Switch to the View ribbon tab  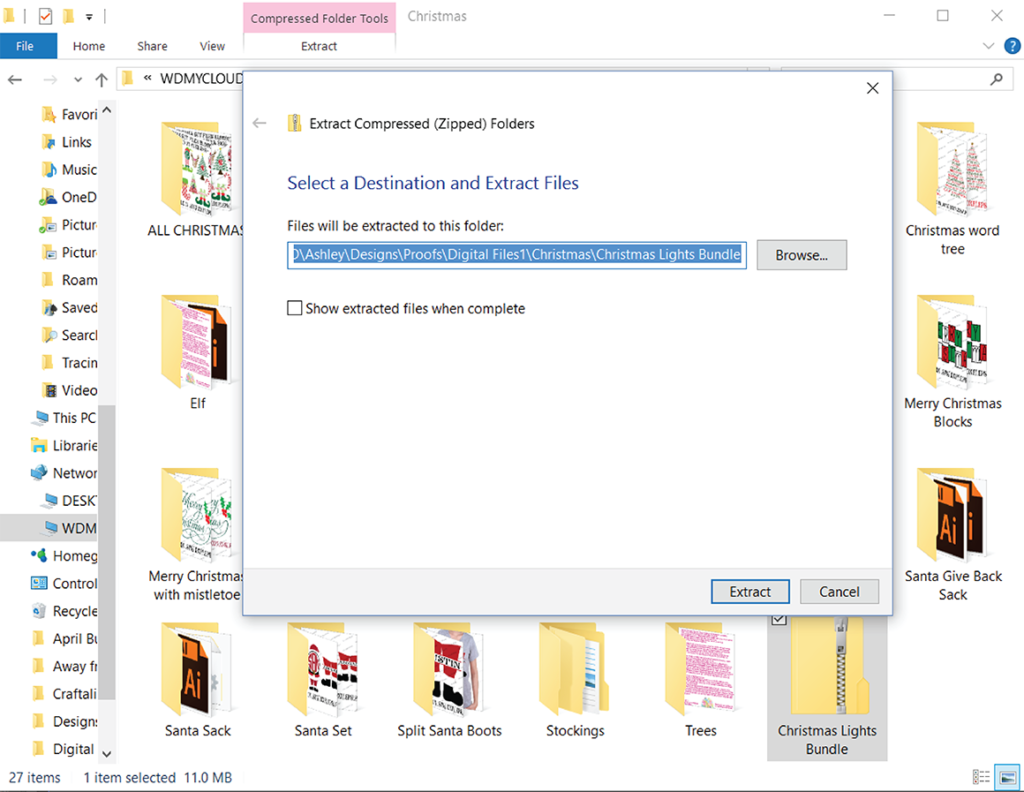[212, 46]
